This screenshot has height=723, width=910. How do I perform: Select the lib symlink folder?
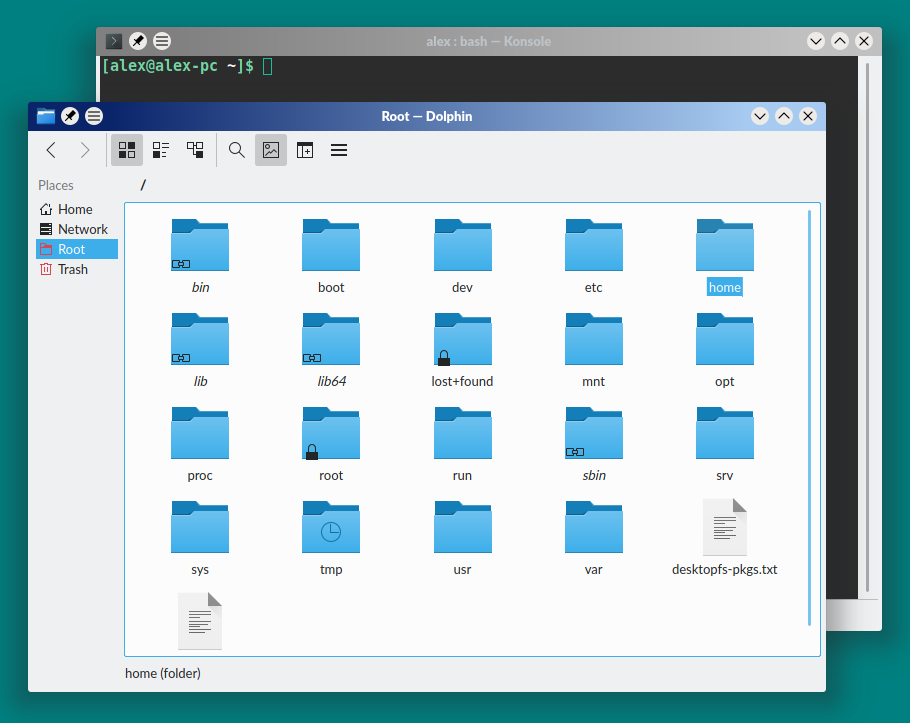click(x=200, y=339)
